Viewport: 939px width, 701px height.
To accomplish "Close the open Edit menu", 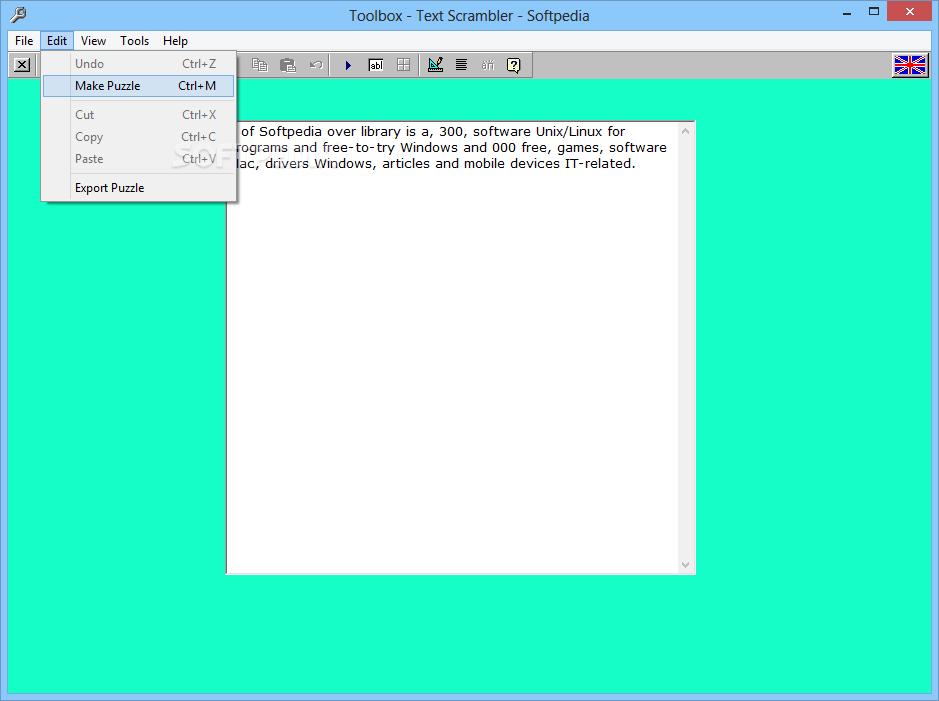I will (57, 41).
